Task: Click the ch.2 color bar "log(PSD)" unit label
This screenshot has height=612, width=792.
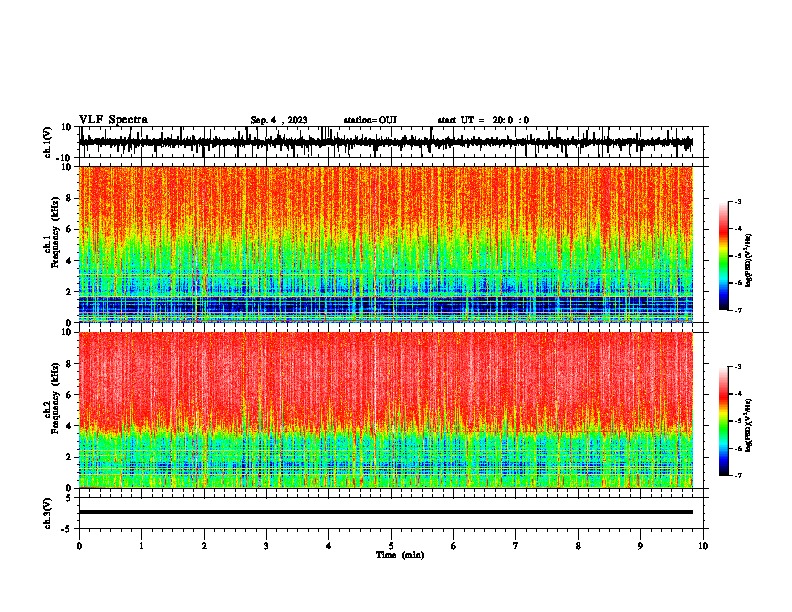Action: [749, 425]
